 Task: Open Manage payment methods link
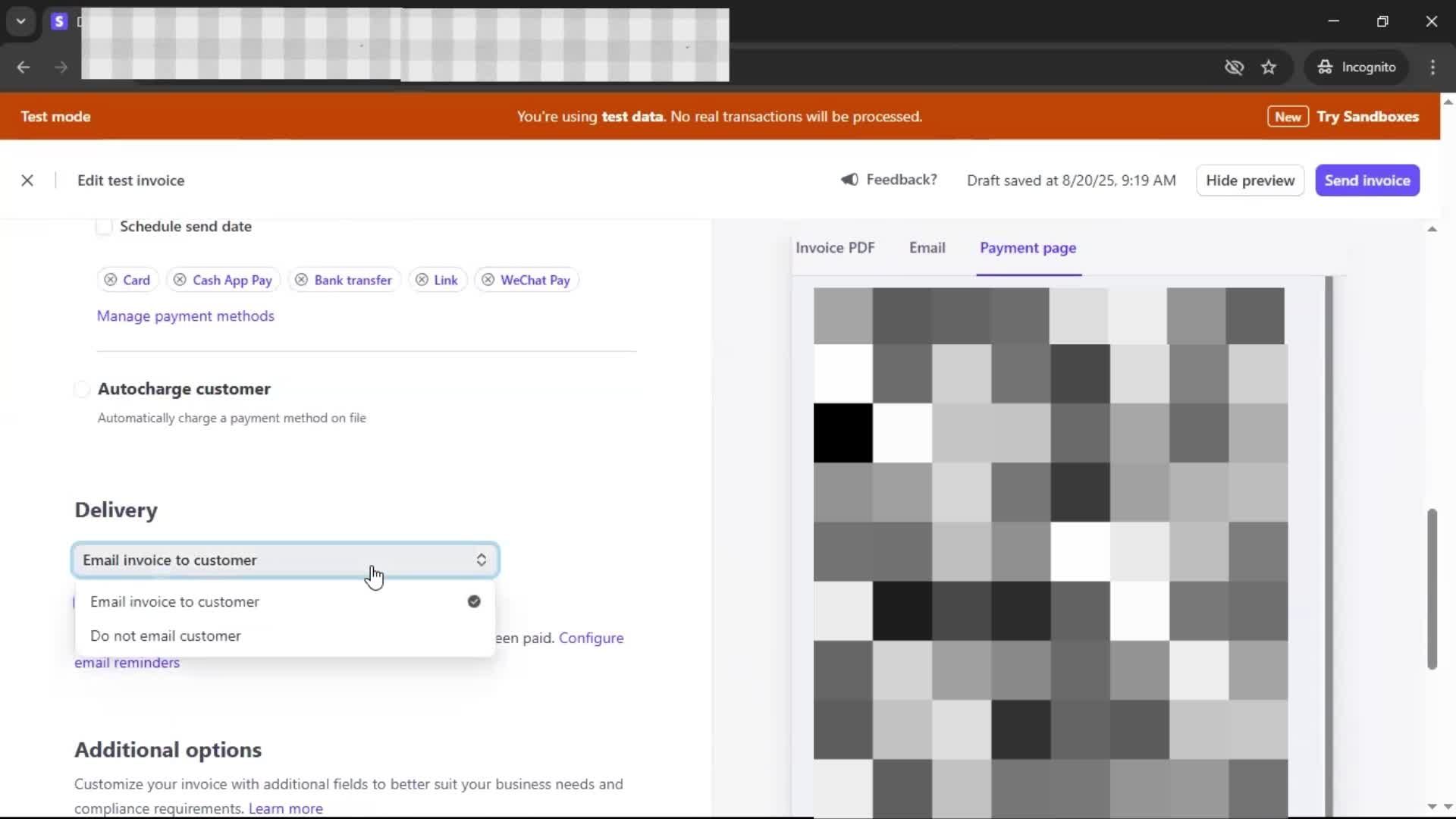185,316
